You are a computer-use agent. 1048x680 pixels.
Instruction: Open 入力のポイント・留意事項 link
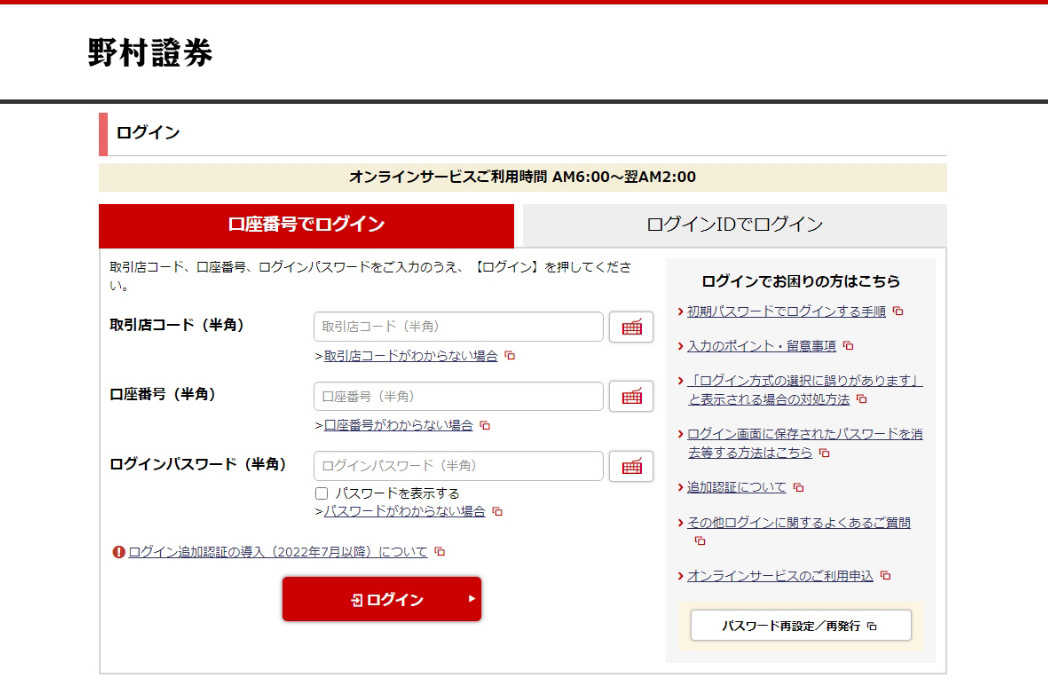tap(761, 346)
